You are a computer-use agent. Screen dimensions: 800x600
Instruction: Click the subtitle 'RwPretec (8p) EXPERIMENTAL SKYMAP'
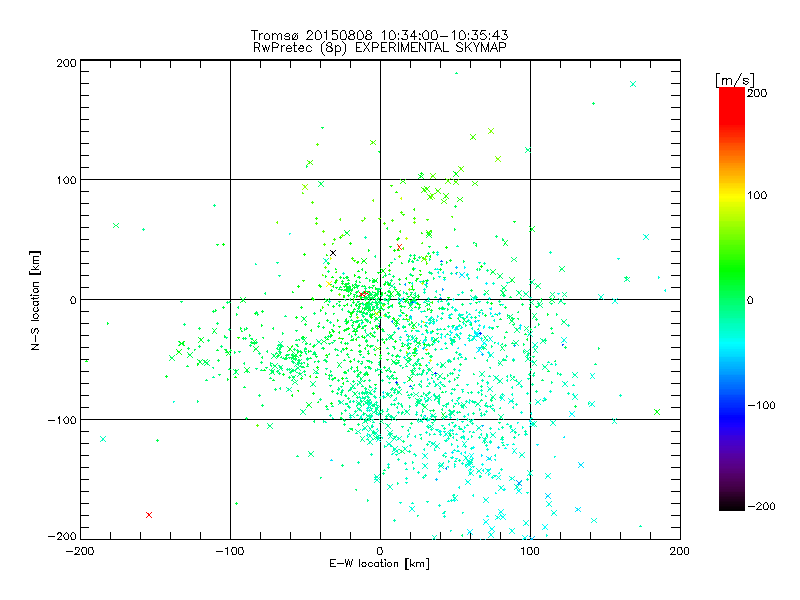(380, 48)
